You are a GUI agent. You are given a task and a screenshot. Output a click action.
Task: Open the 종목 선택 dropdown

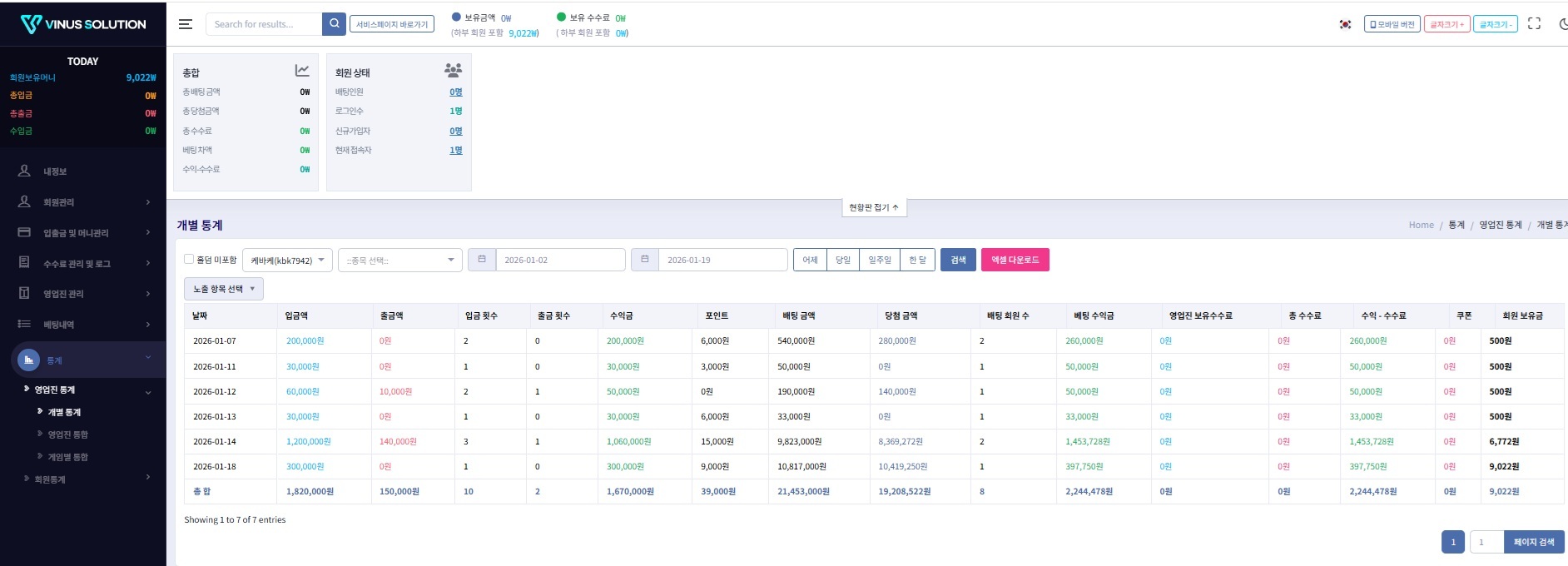click(399, 261)
